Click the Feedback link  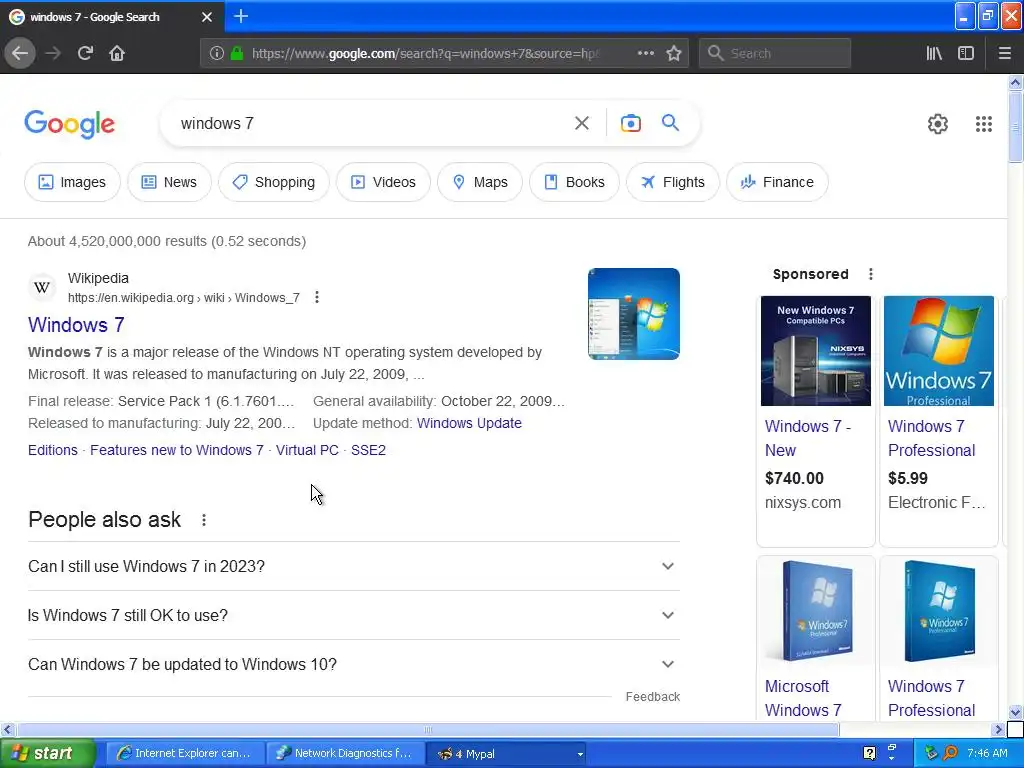click(x=652, y=697)
